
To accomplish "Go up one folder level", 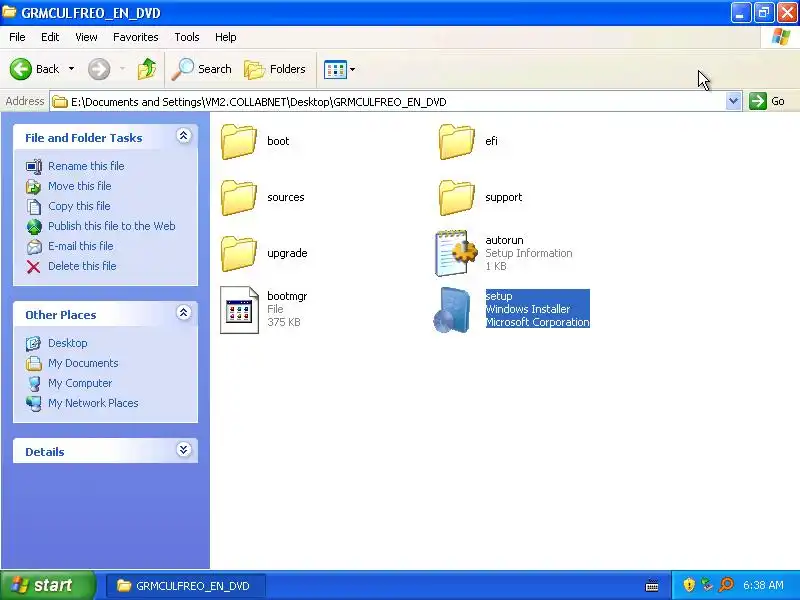I will coord(147,69).
